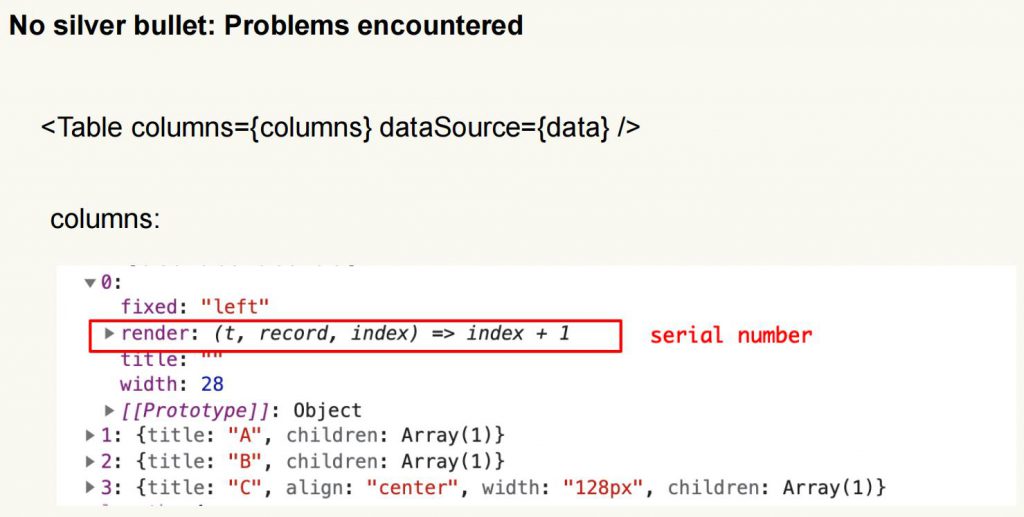Click the Table columns code line

click(x=340, y=128)
